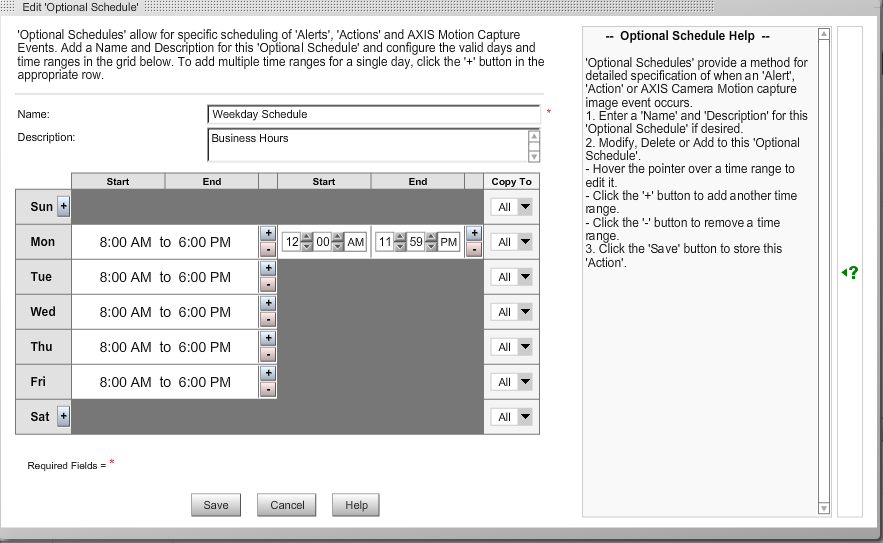This screenshot has height=543, width=883.
Task: Collapse help panel with green question mark
Action: coord(850,272)
